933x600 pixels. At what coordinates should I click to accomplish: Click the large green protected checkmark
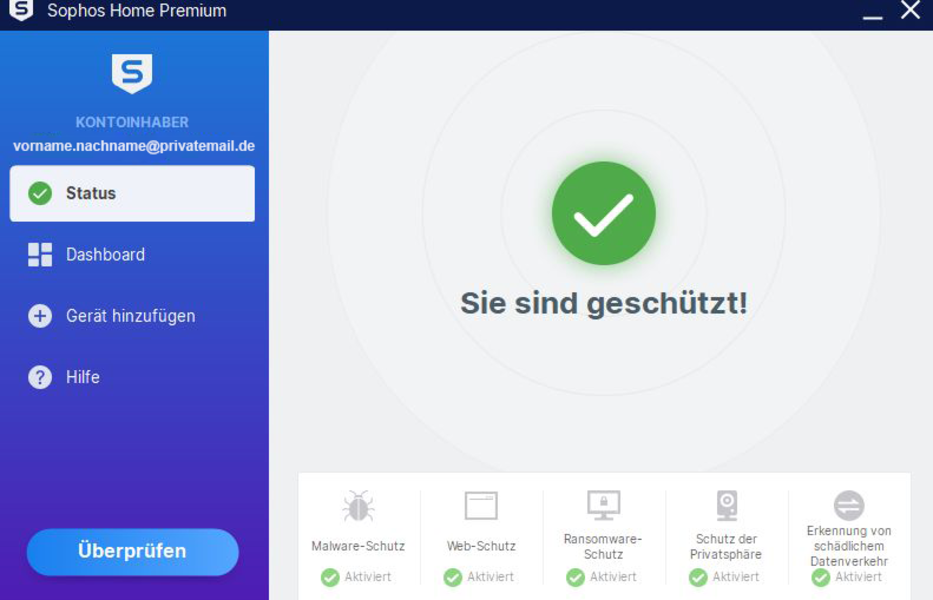(x=604, y=213)
